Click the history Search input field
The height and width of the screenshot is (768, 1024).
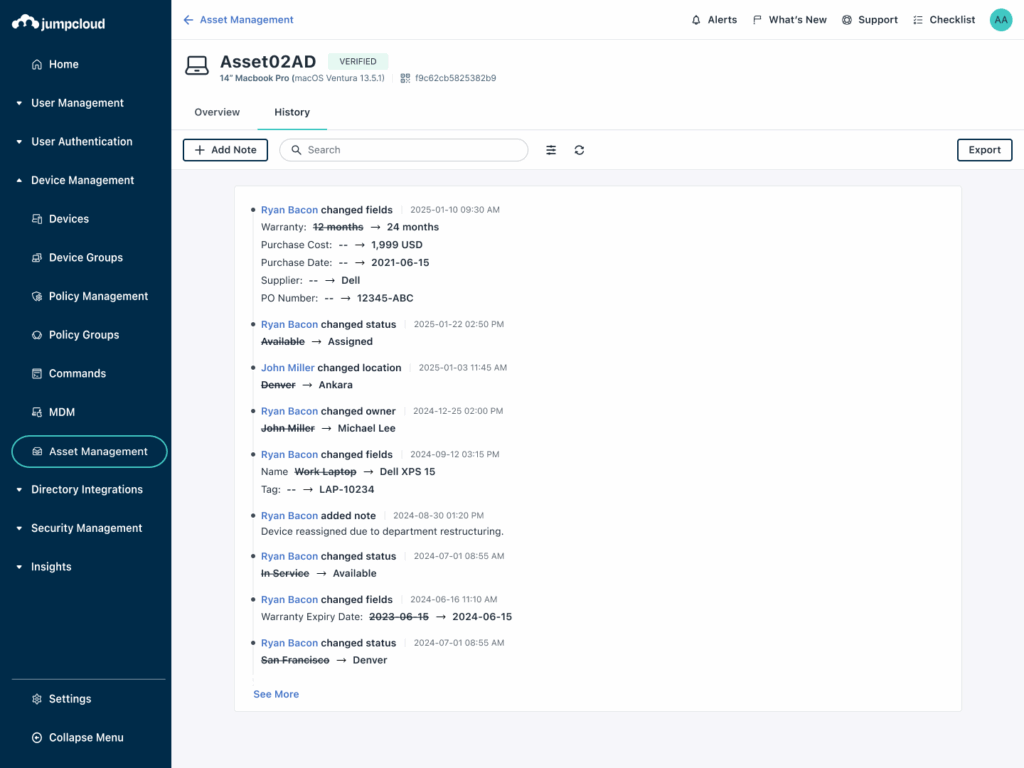410,150
